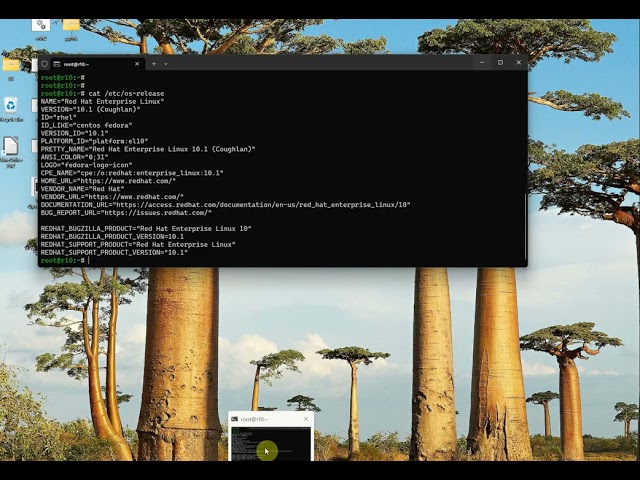Click the REDHAT_BUGZILLA_PRODUCT_VERSION=10.1 line
This screenshot has height=480, width=640.
click(x=112, y=237)
